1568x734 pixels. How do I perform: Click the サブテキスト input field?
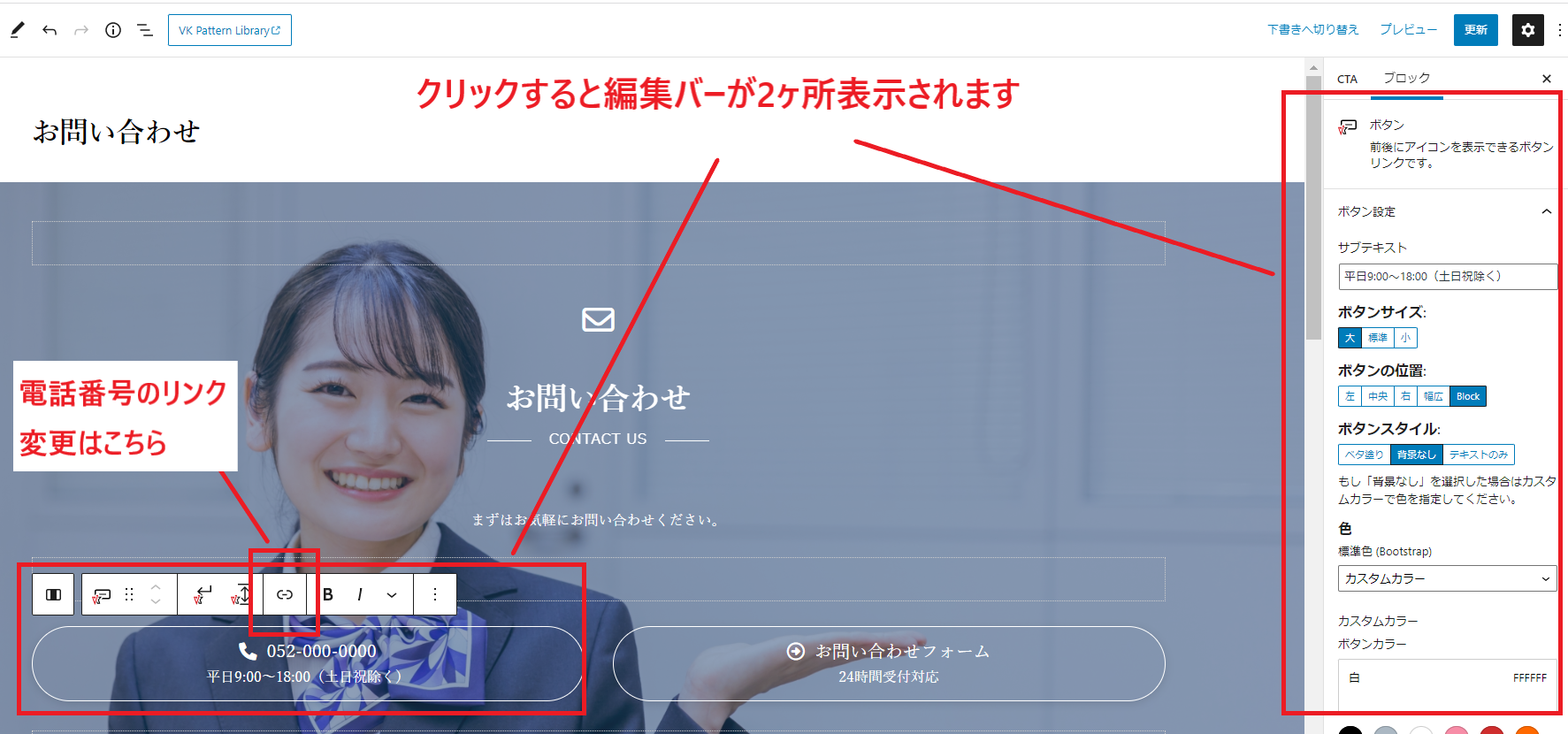[1447, 276]
